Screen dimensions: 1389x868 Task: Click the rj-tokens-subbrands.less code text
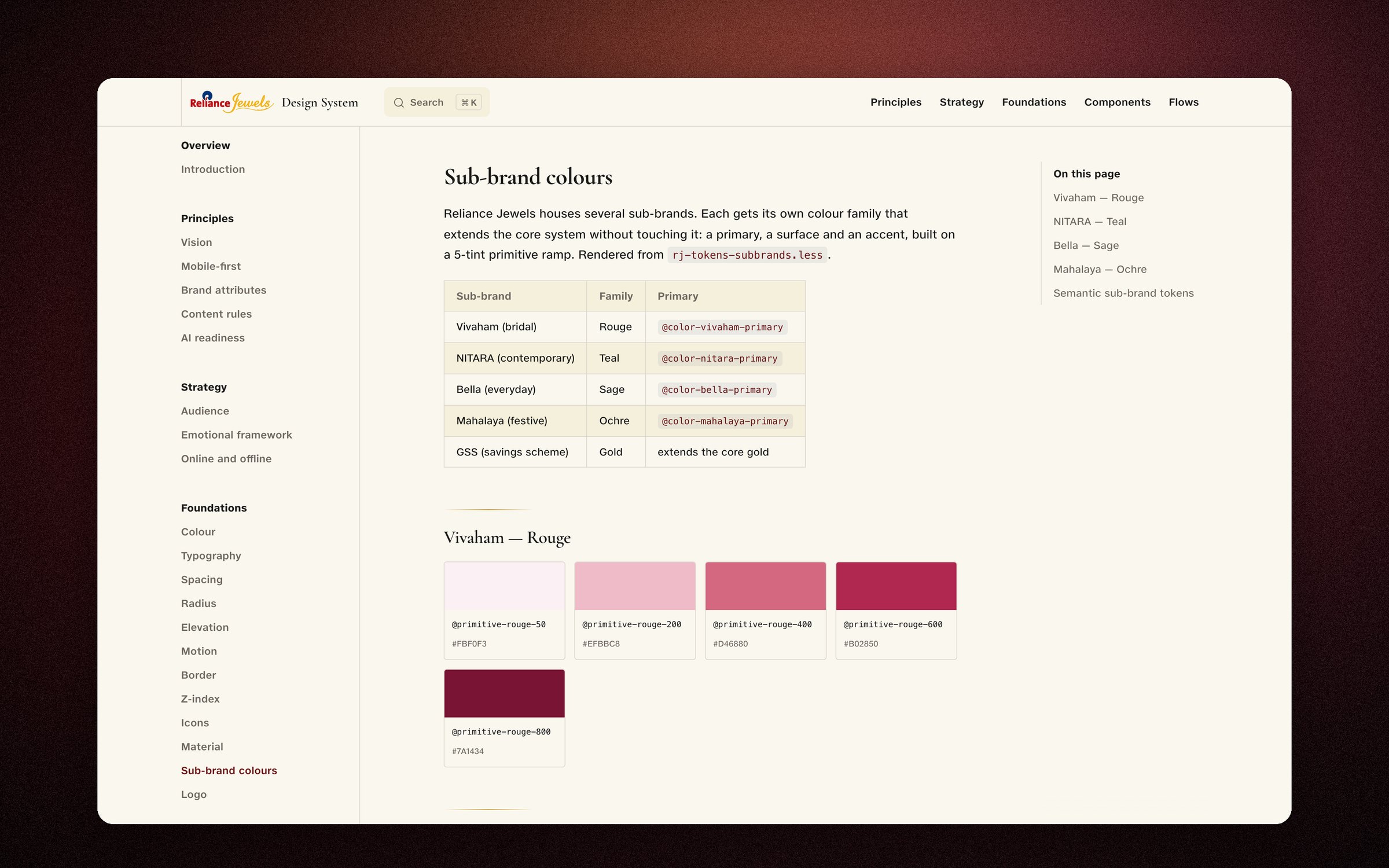[747, 255]
